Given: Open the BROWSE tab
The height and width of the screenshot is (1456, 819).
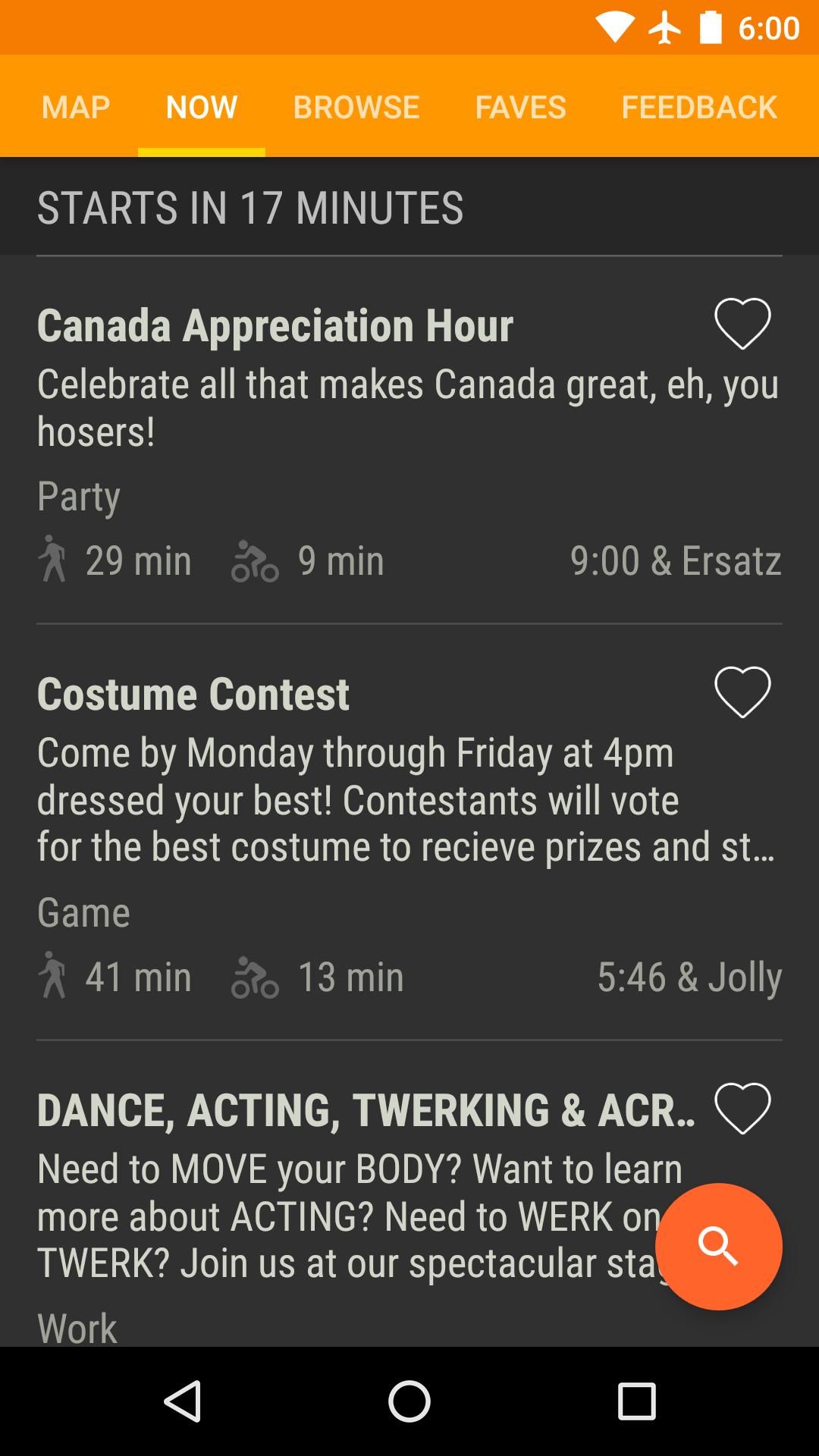Looking at the screenshot, I should pyautogui.click(x=356, y=107).
